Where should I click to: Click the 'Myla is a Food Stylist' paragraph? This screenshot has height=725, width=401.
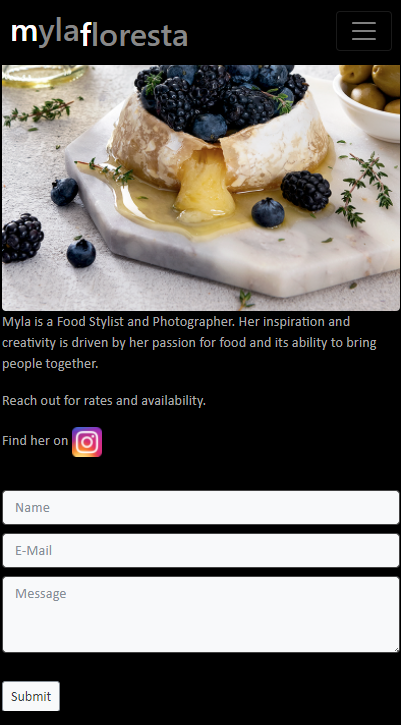190,343
